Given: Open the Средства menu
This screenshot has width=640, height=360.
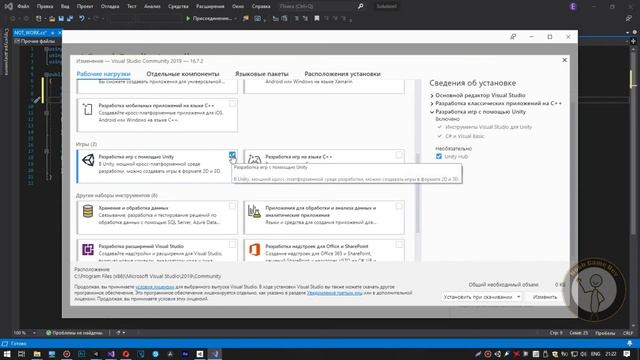Looking at the screenshot, I should [178, 7].
